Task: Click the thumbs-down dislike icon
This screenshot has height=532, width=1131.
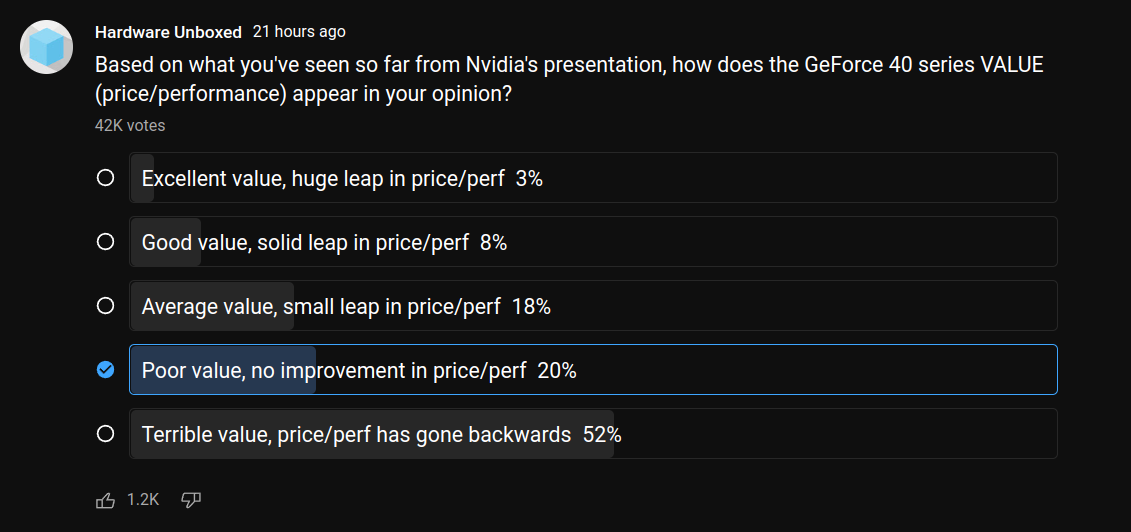Action: (x=190, y=500)
